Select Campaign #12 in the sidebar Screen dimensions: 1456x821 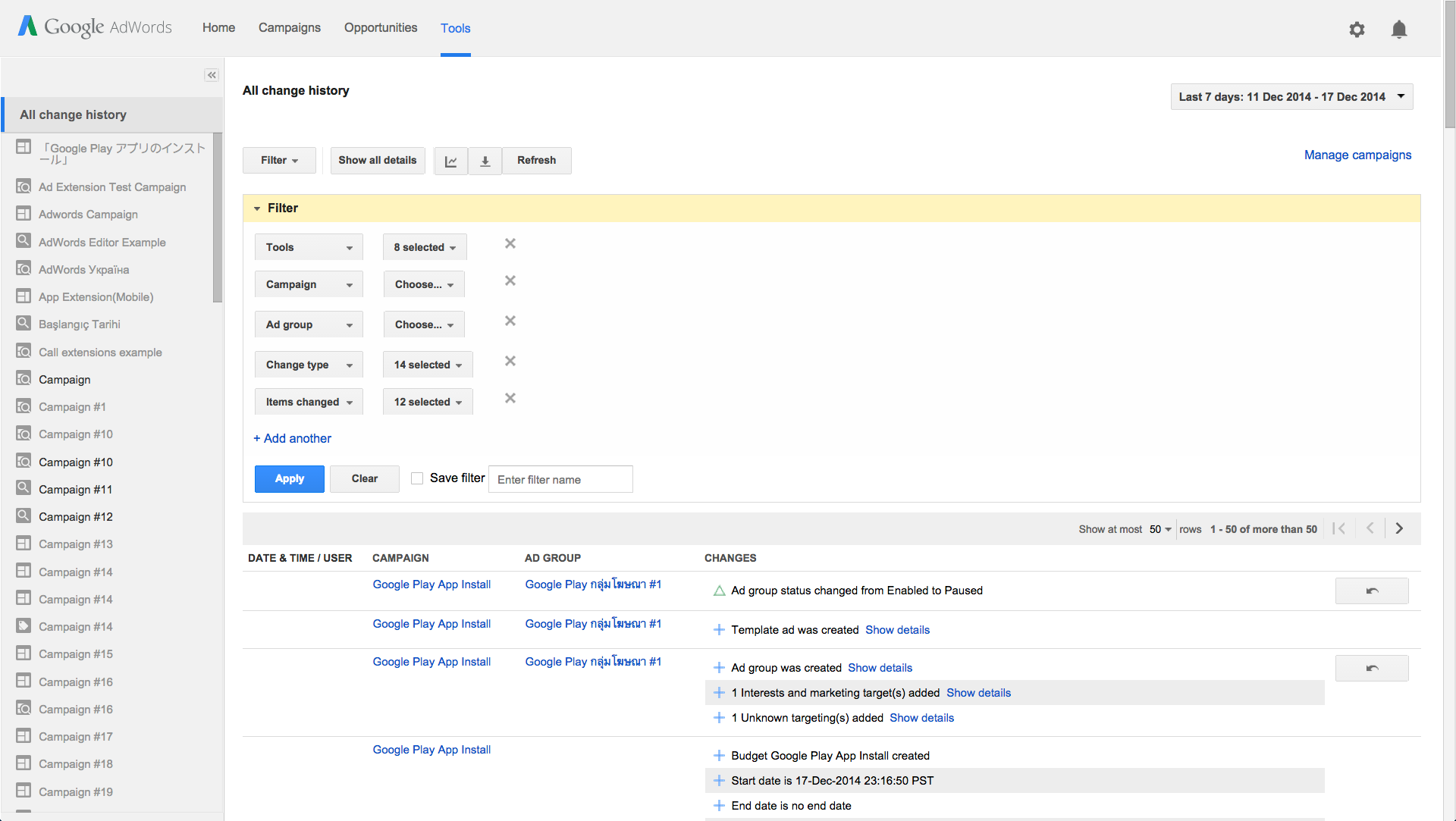(x=75, y=517)
